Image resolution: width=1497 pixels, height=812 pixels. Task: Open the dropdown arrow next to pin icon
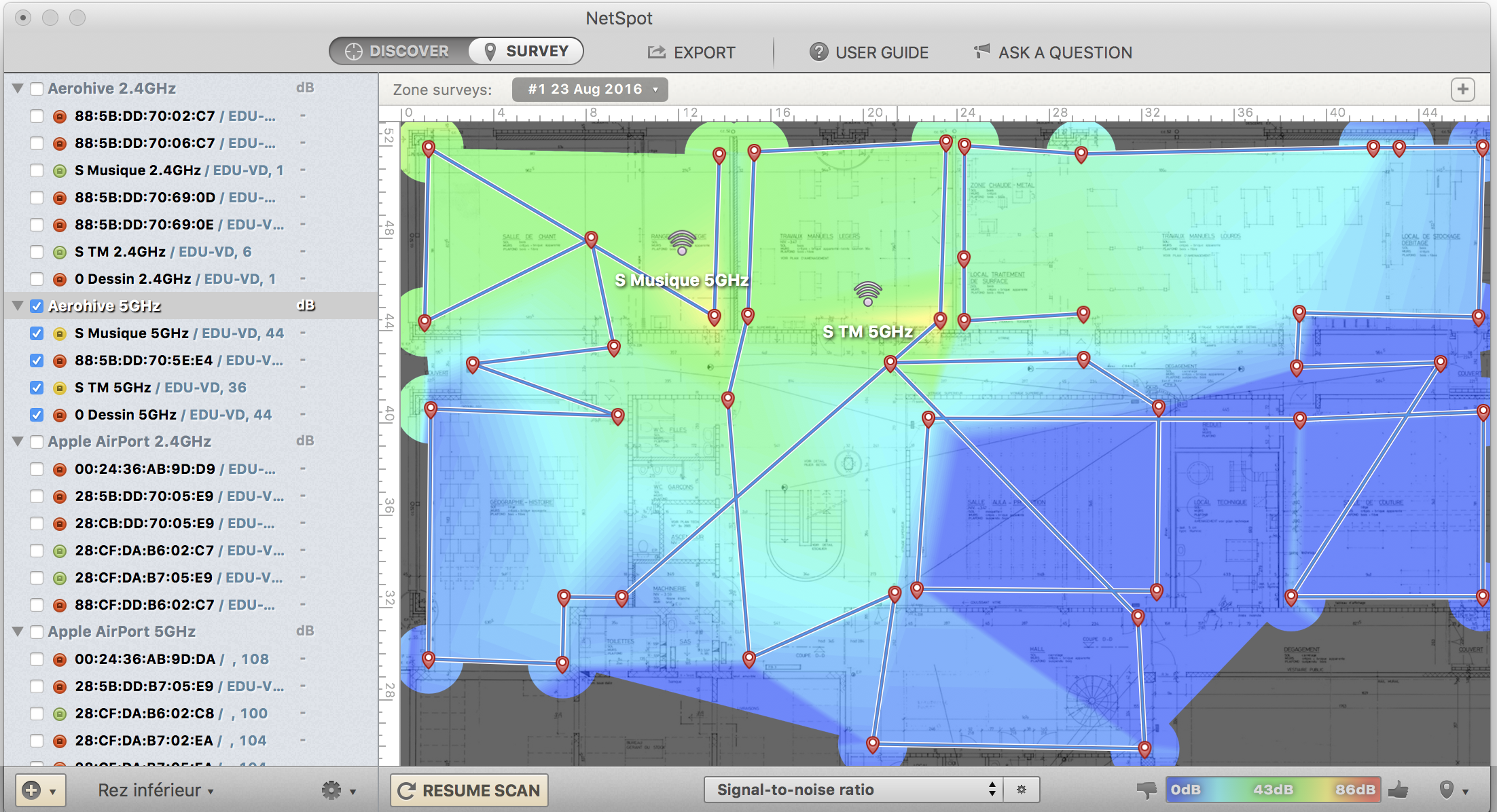point(1466,792)
